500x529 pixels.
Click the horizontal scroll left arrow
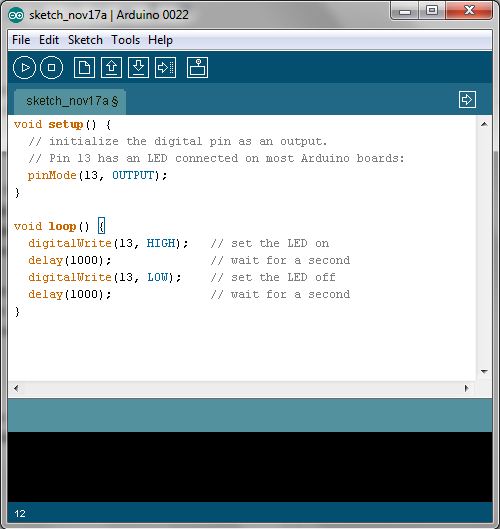pos(16,388)
